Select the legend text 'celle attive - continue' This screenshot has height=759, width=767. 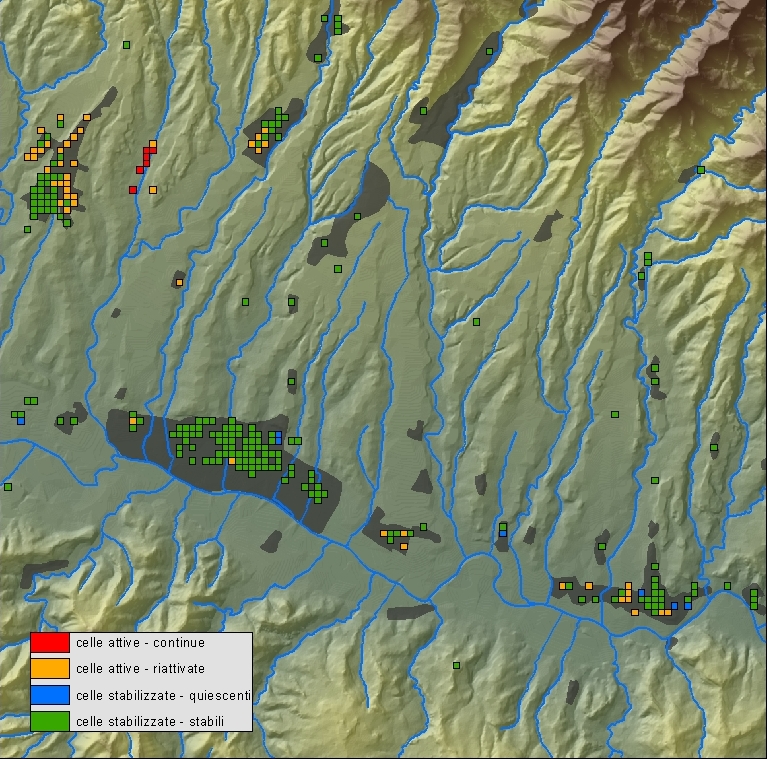[140, 643]
